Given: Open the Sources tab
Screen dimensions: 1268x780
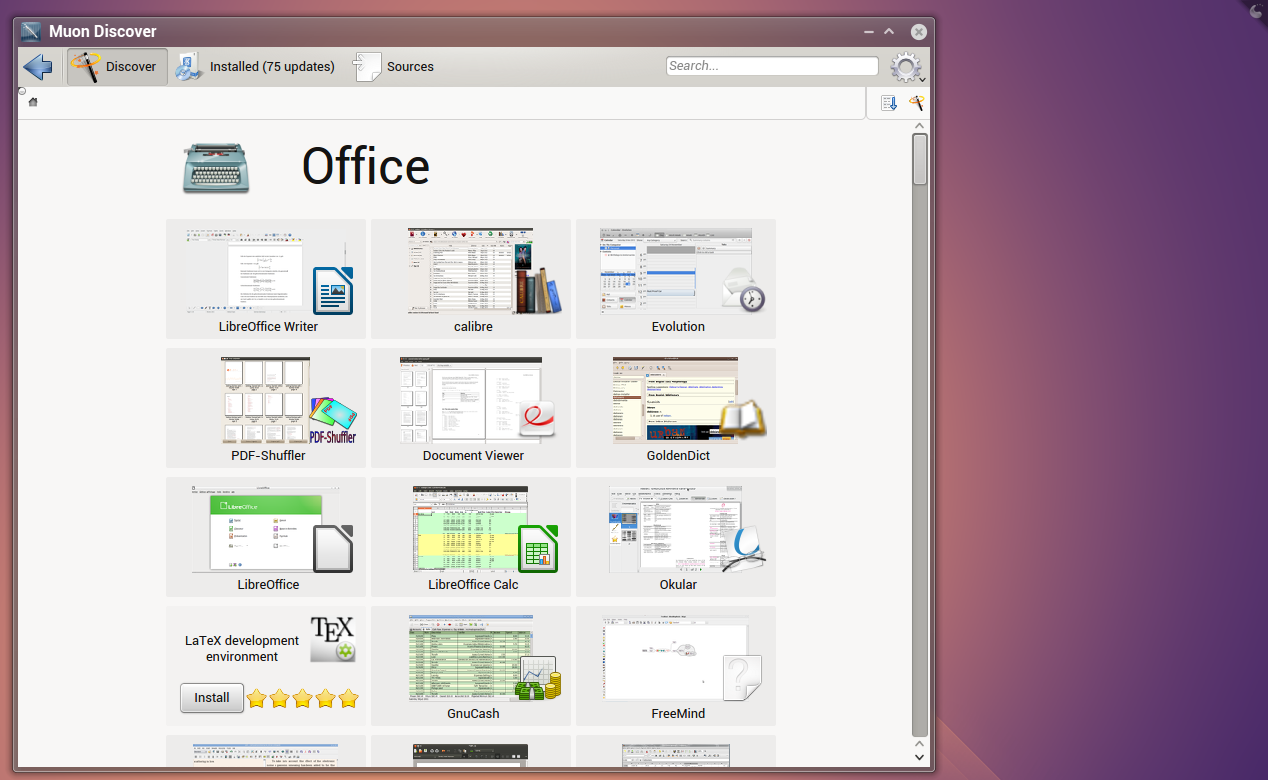Looking at the screenshot, I should coord(395,67).
